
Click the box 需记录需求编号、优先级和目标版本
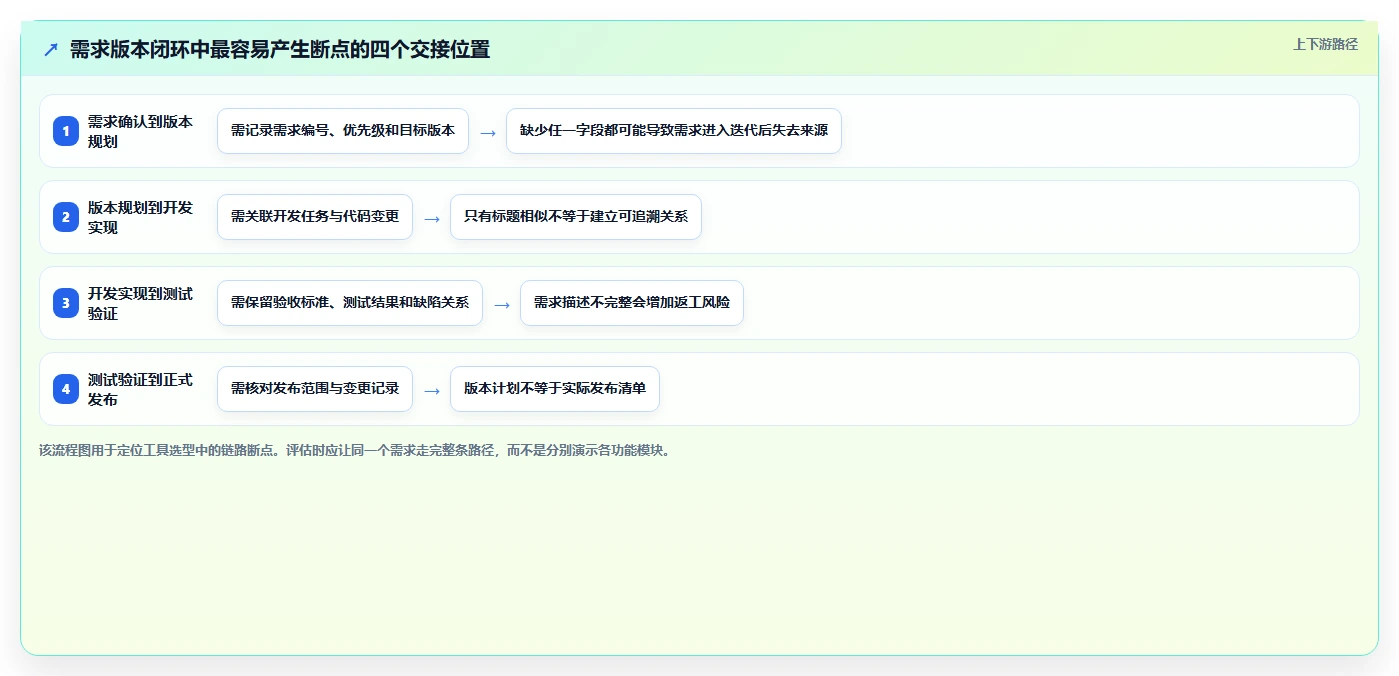pos(343,131)
